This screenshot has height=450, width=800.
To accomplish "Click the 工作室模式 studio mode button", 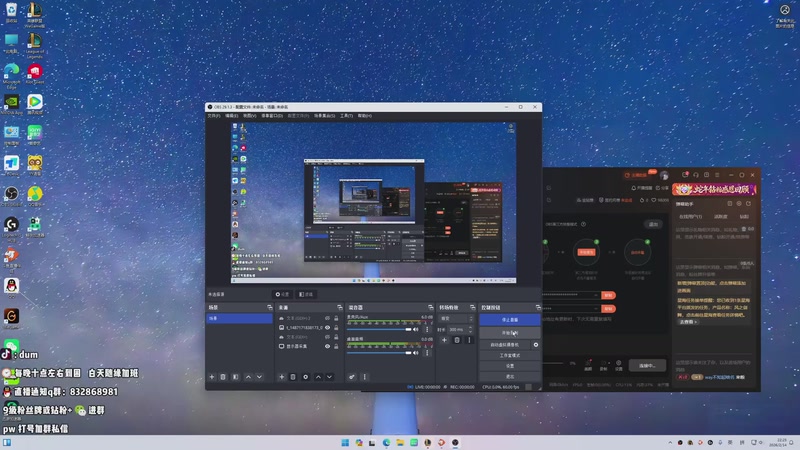I will (x=510, y=355).
